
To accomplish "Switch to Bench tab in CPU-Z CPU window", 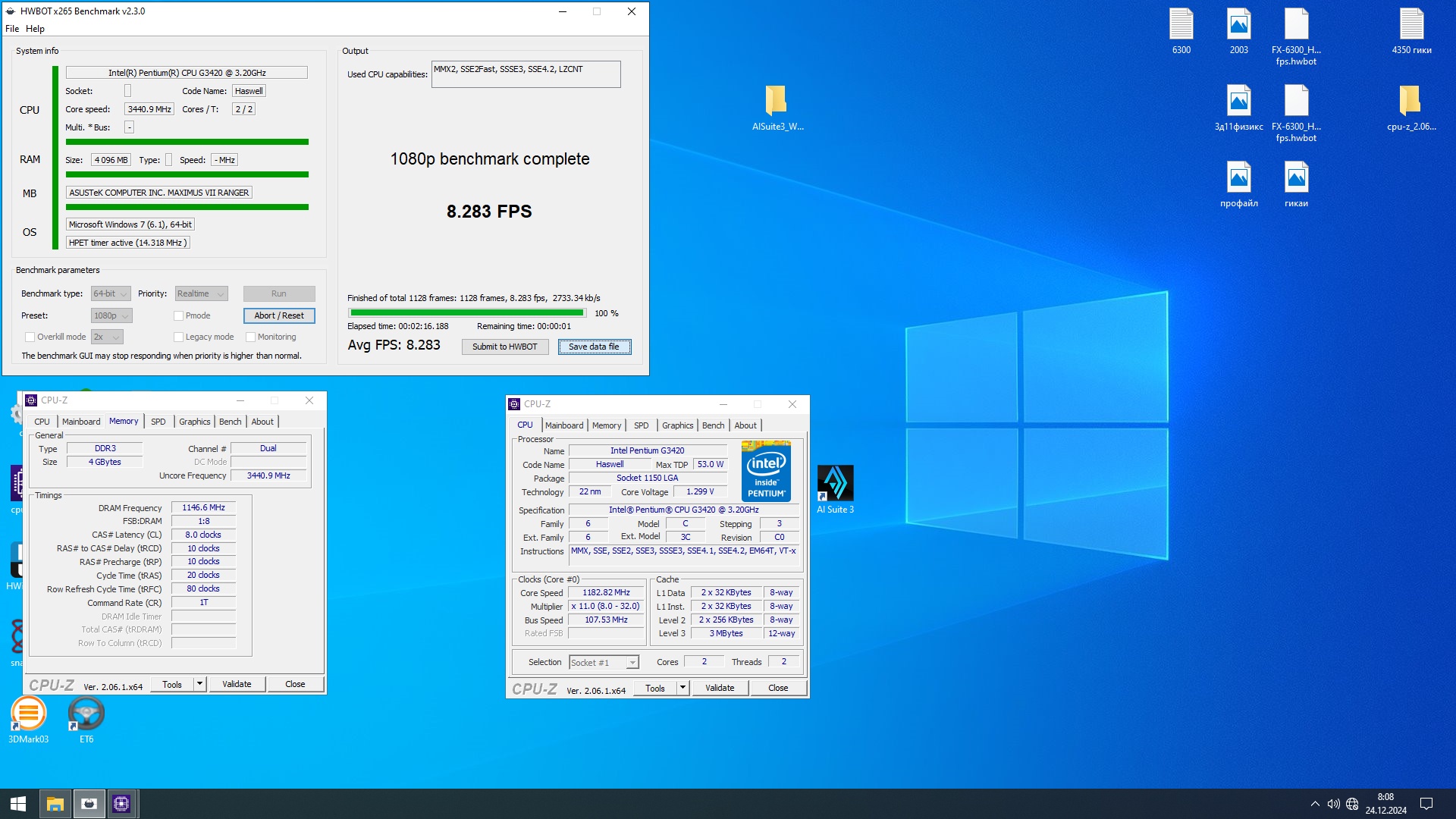I will [x=713, y=425].
